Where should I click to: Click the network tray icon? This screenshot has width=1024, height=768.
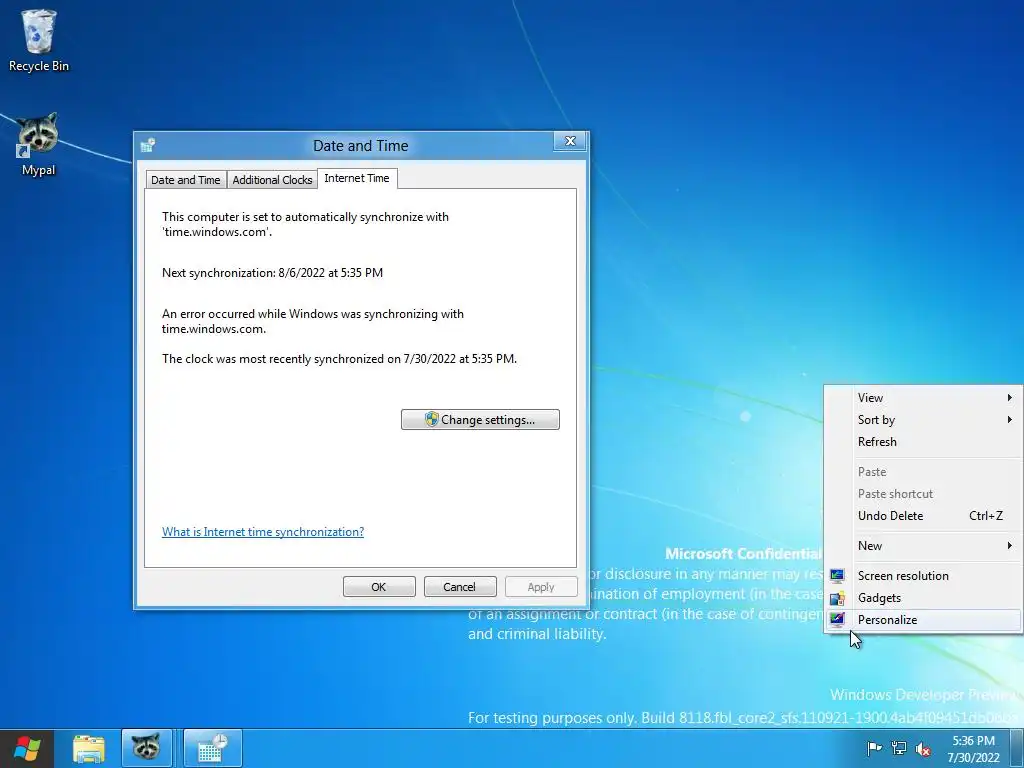899,748
